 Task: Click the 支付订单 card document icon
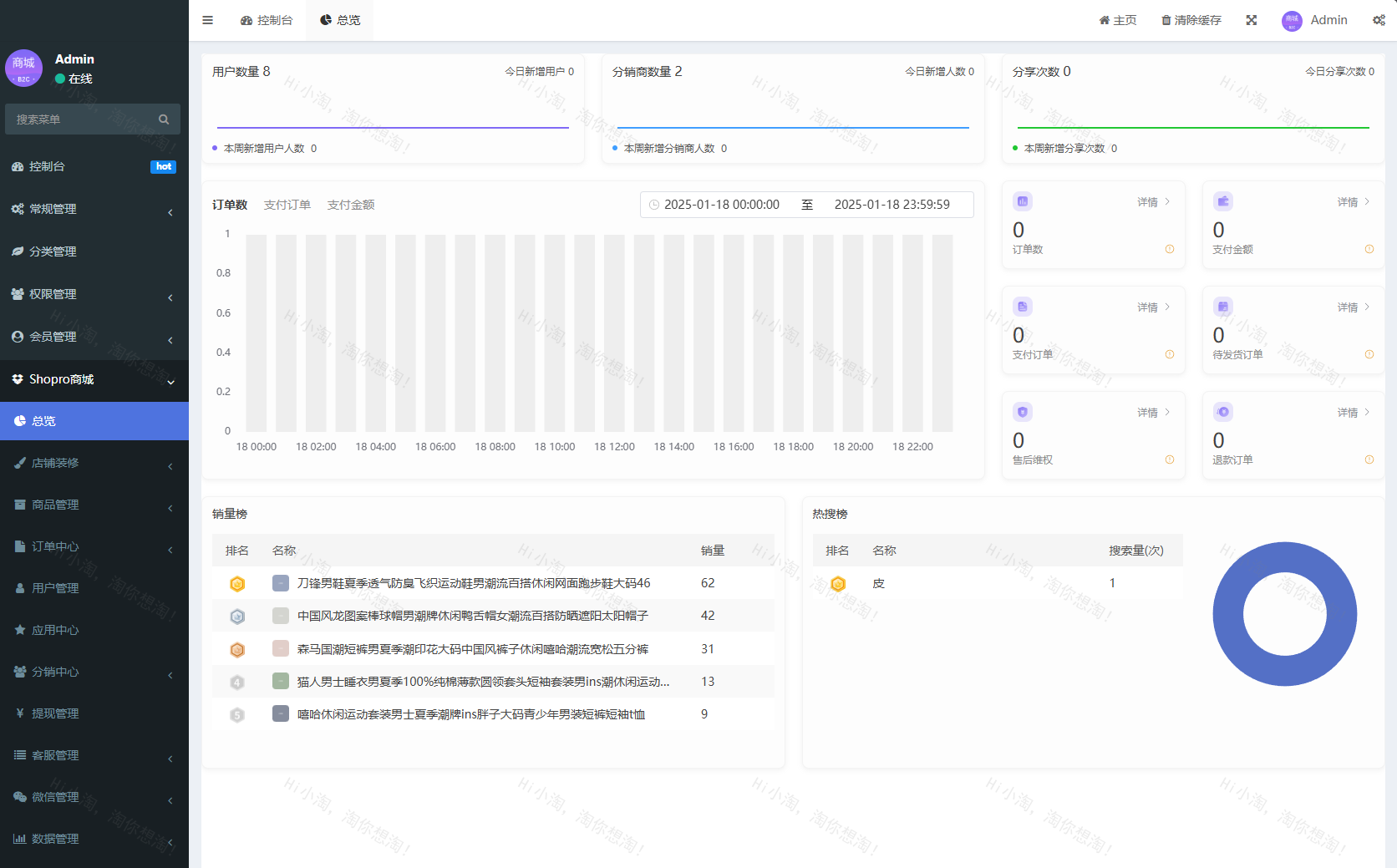click(1023, 307)
